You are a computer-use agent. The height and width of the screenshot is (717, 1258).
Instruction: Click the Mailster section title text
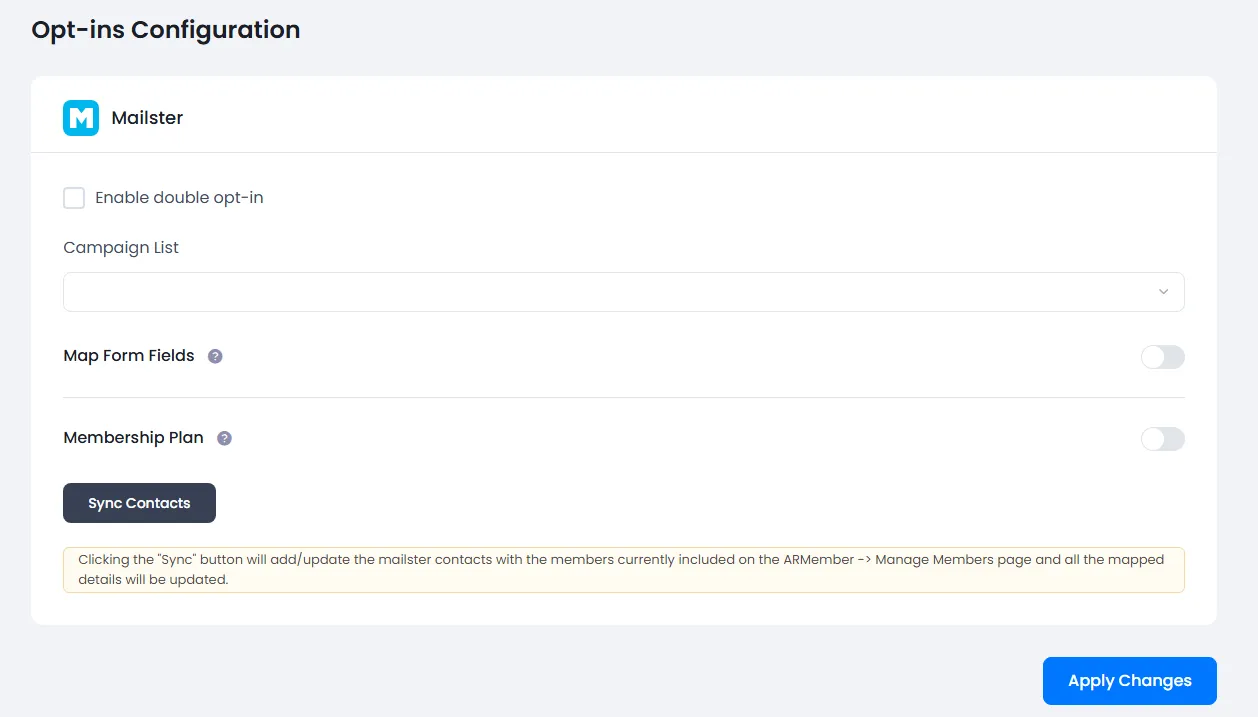tap(147, 118)
